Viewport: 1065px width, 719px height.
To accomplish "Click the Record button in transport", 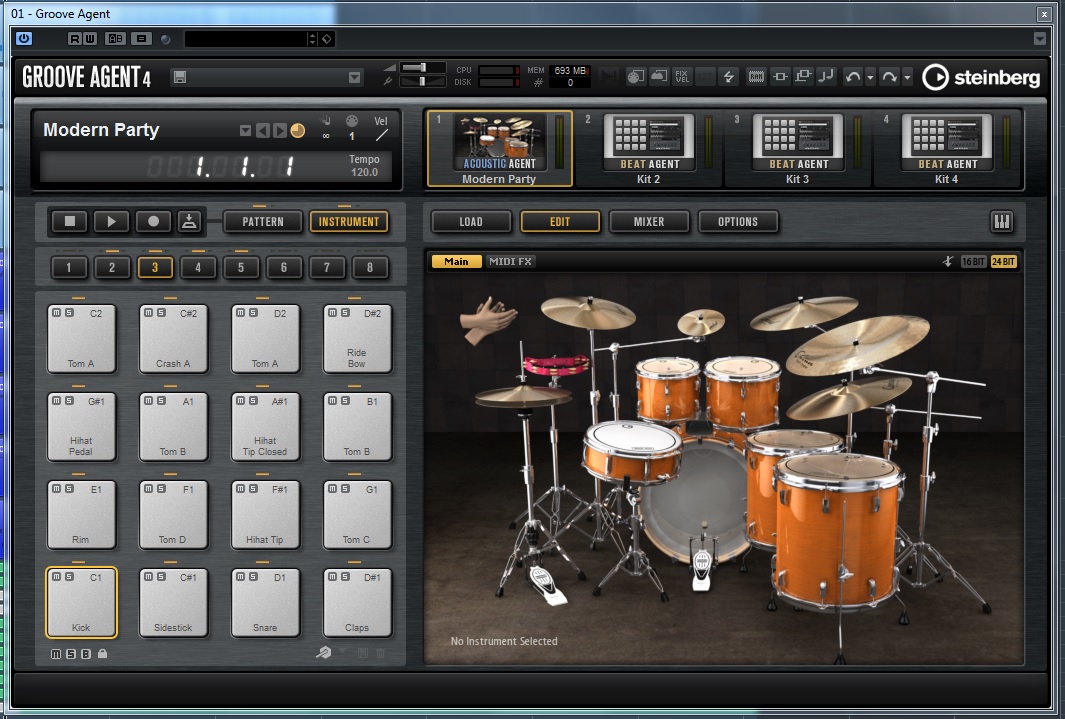I will 153,221.
